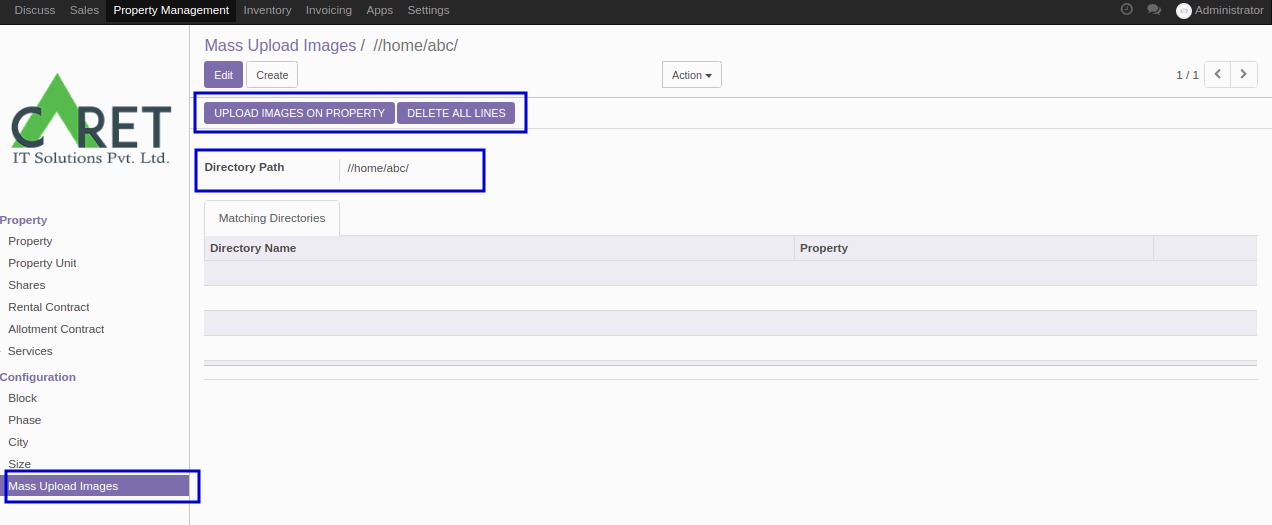1272x525 pixels.
Task: Open the Property Management menu
Action: click(x=171, y=10)
